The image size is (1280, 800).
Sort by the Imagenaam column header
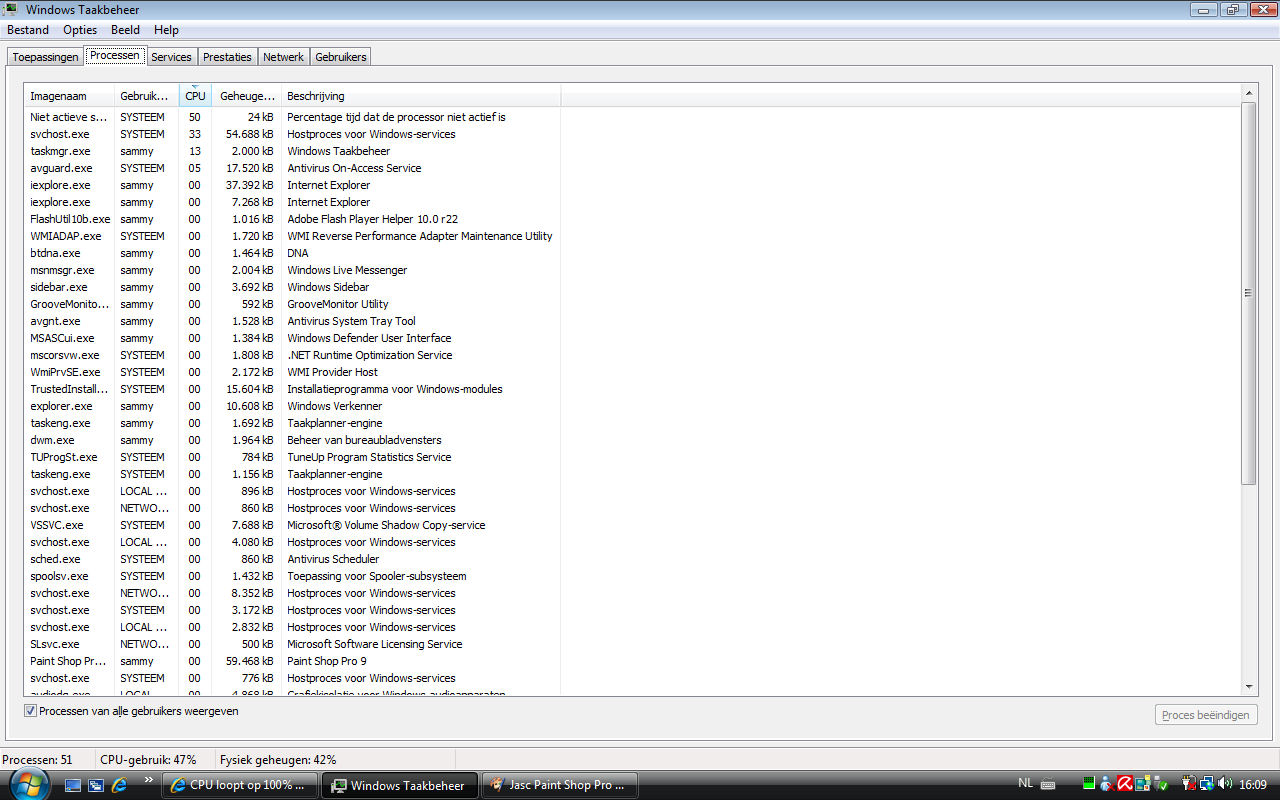[69, 96]
